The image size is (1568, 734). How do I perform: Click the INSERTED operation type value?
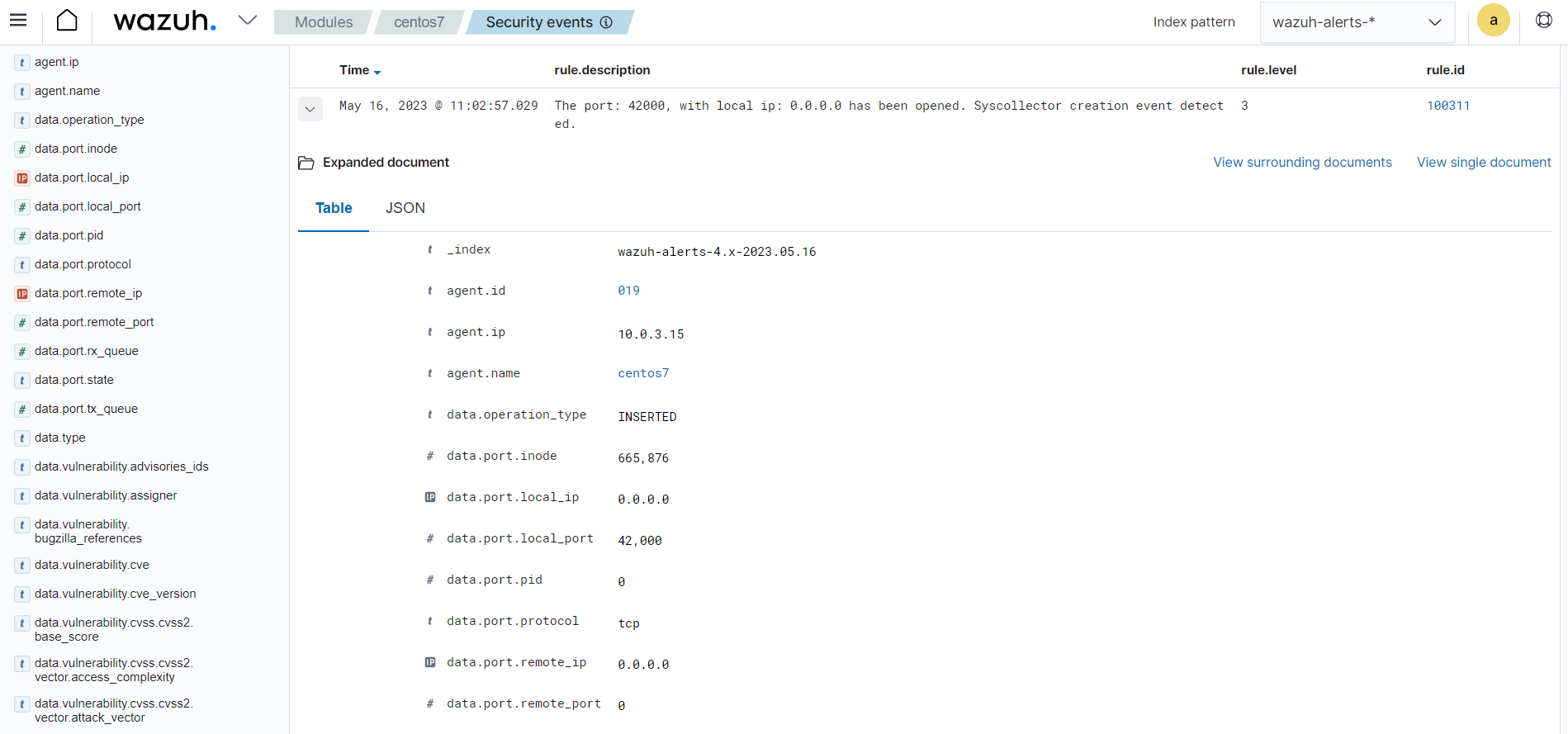[x=647, y=417]
